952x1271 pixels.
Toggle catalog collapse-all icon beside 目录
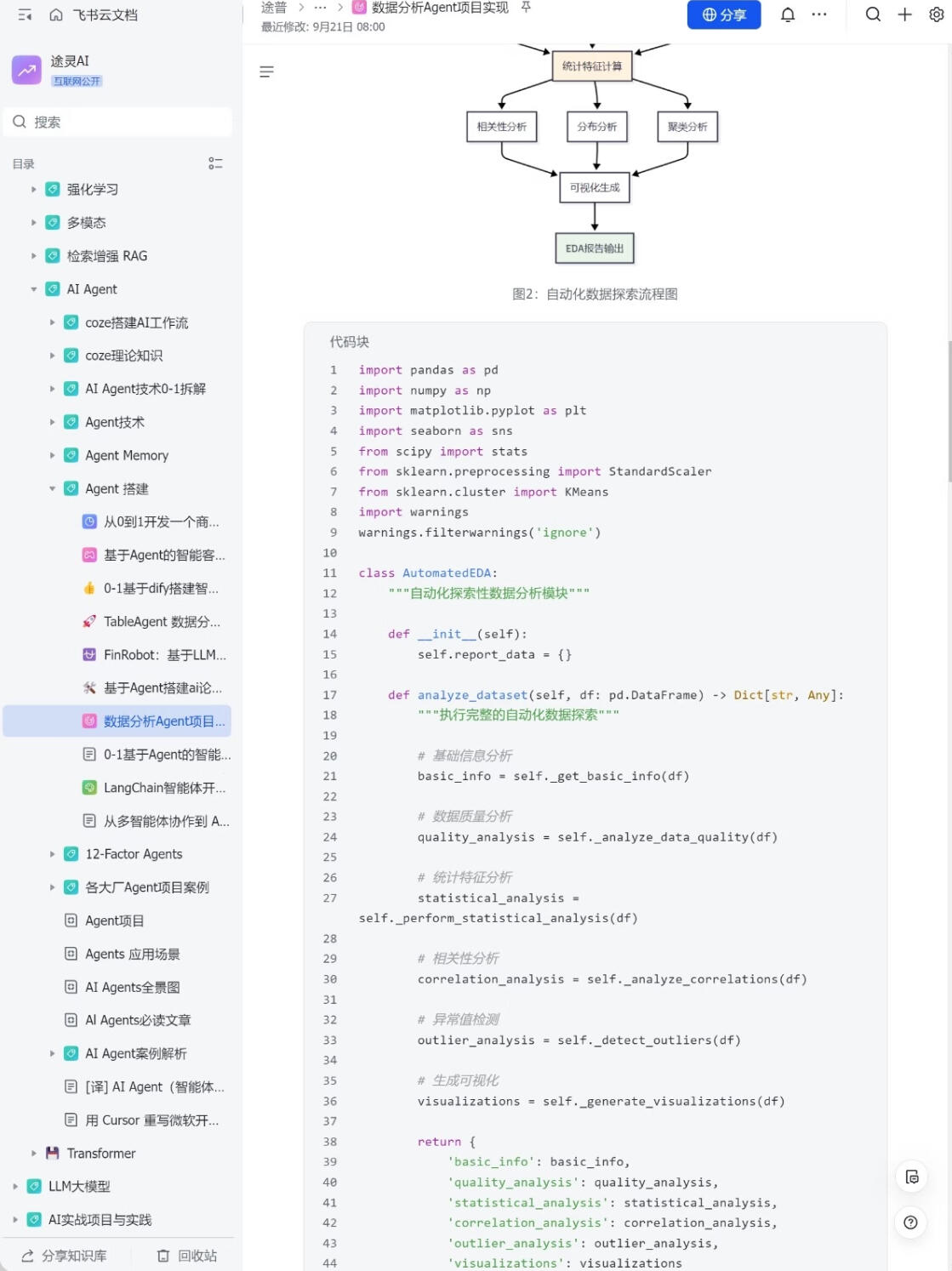pos(215,163)
